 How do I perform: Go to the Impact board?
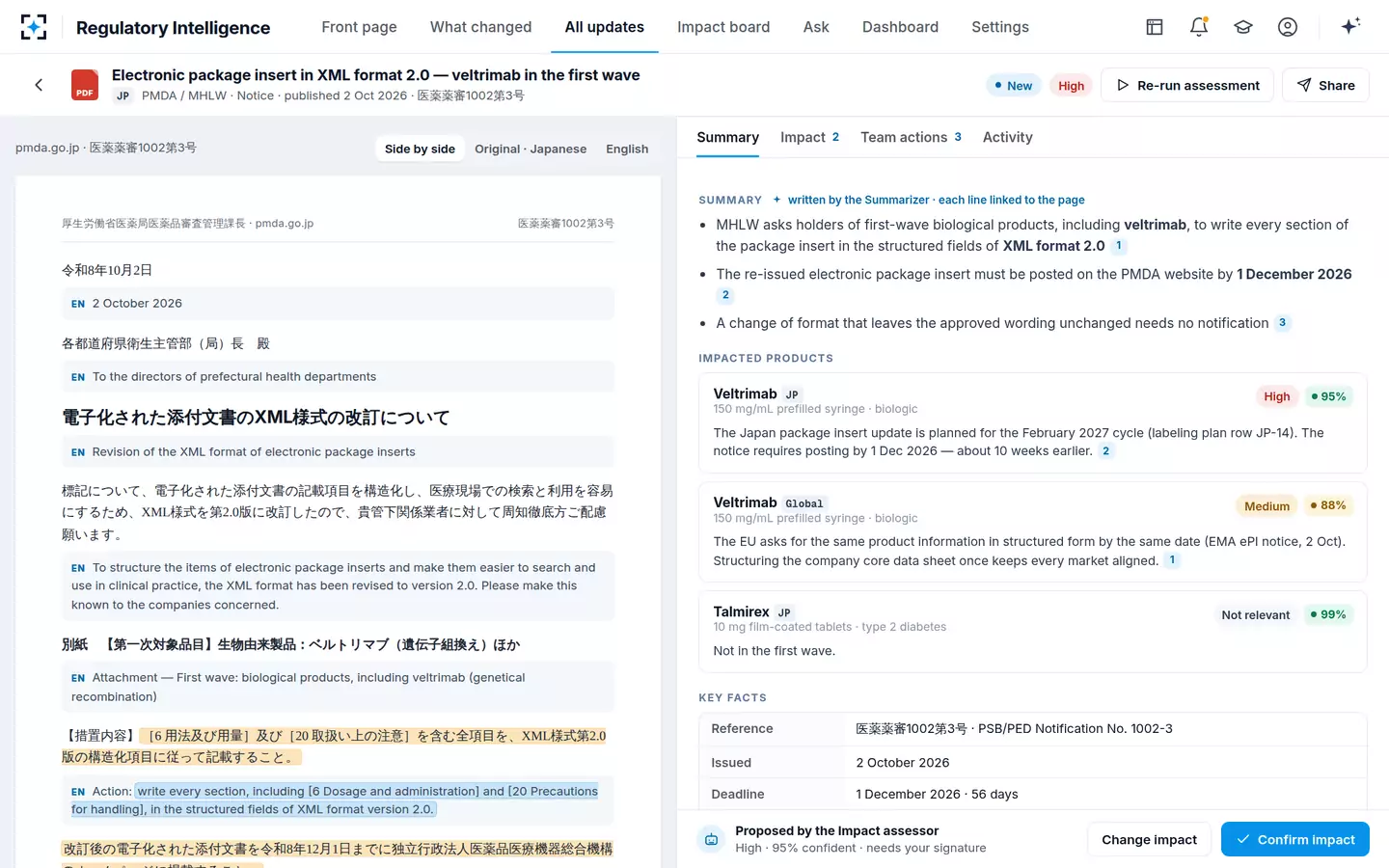[723, 27]
